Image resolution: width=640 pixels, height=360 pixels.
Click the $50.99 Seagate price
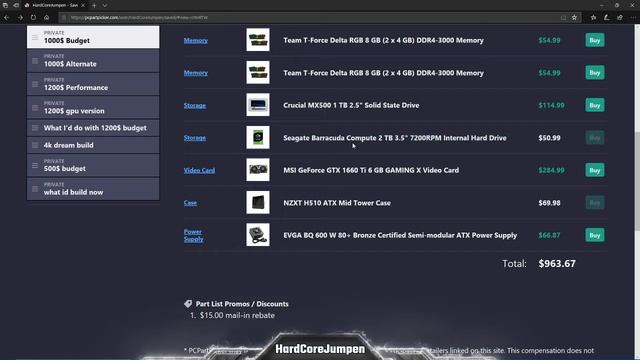point(549,138)
